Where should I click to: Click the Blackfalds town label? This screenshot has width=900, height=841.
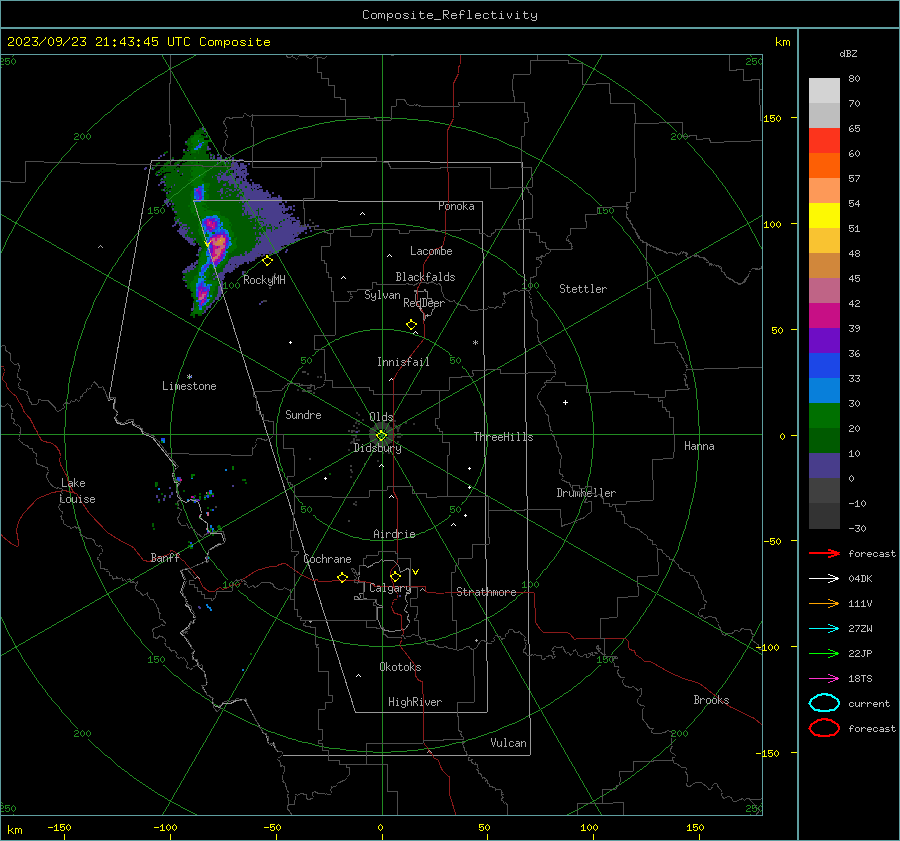pos(425,277)
